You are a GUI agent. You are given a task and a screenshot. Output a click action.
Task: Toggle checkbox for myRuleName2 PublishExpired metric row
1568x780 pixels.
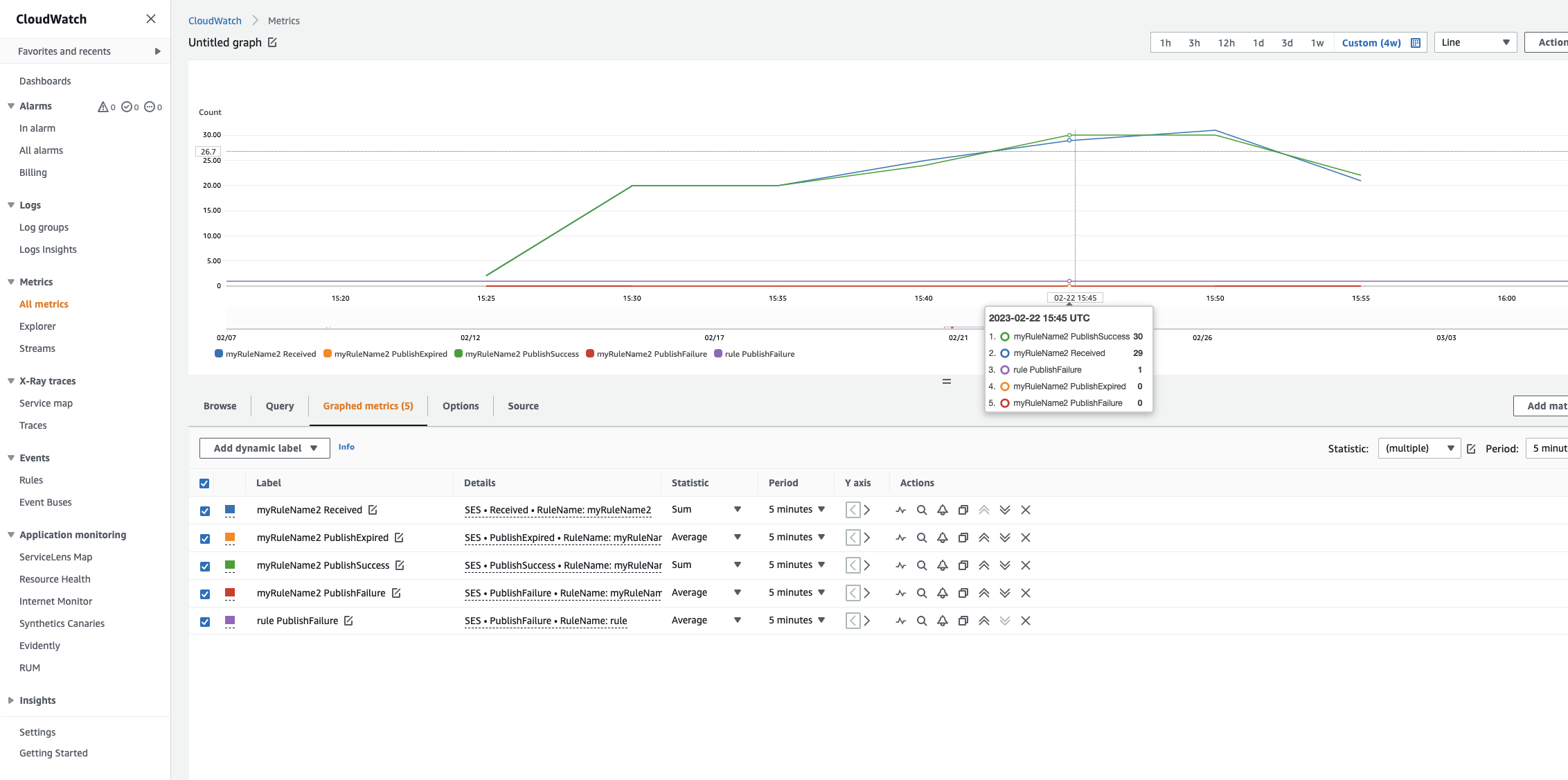tap(205, 537)
